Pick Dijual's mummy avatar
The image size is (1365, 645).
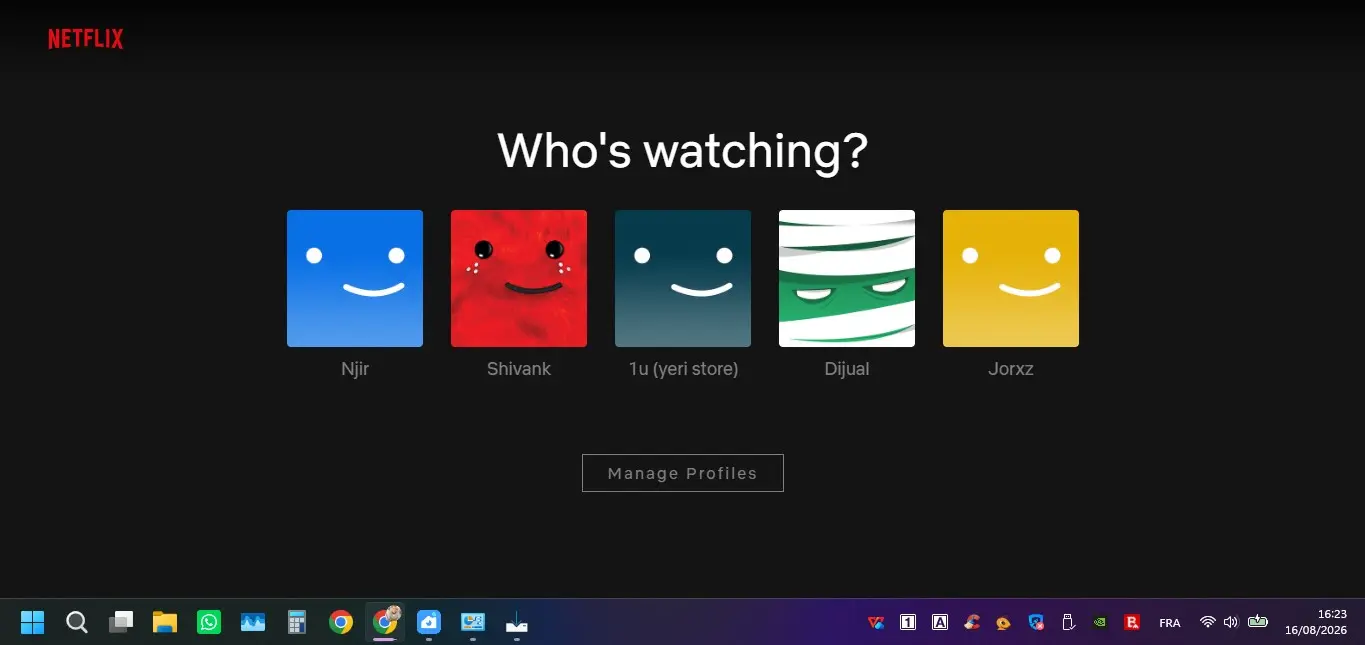point(847,278)
